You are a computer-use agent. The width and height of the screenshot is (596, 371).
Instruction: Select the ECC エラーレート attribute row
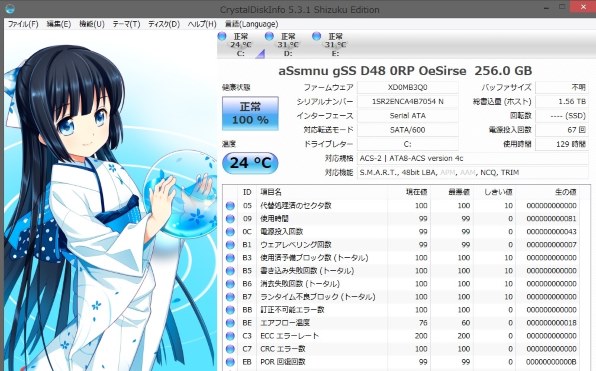point(405,336)
